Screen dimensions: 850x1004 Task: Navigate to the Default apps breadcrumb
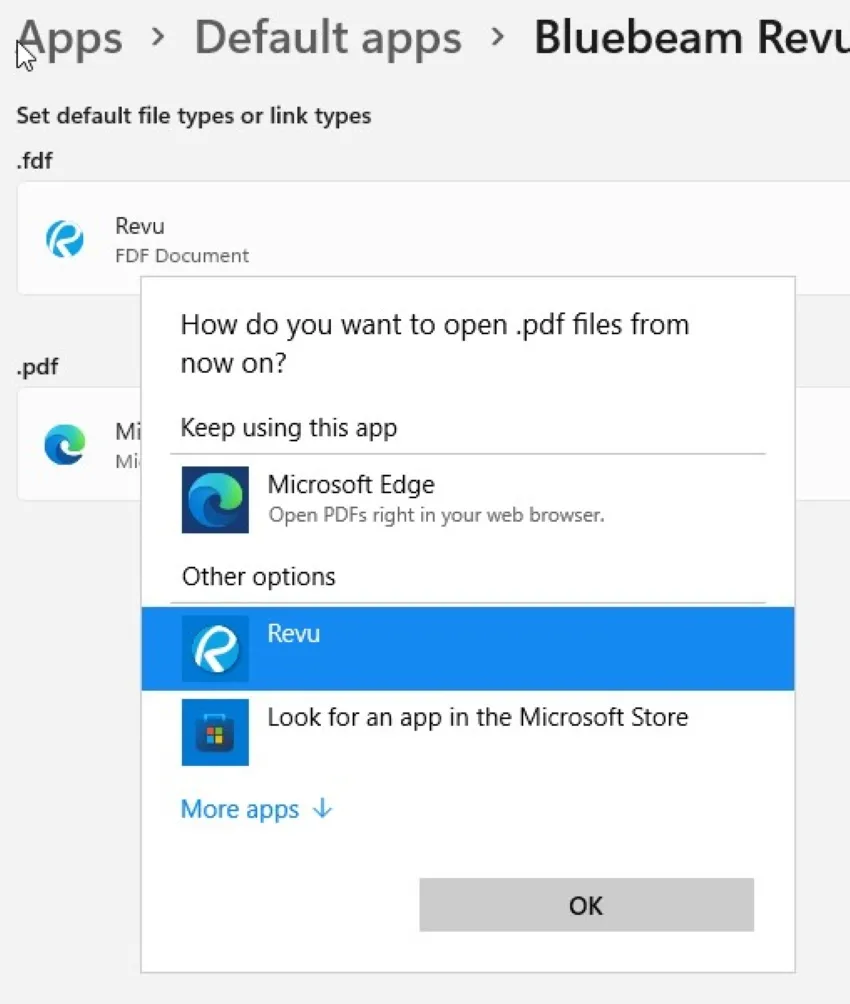tap(328, 38)
